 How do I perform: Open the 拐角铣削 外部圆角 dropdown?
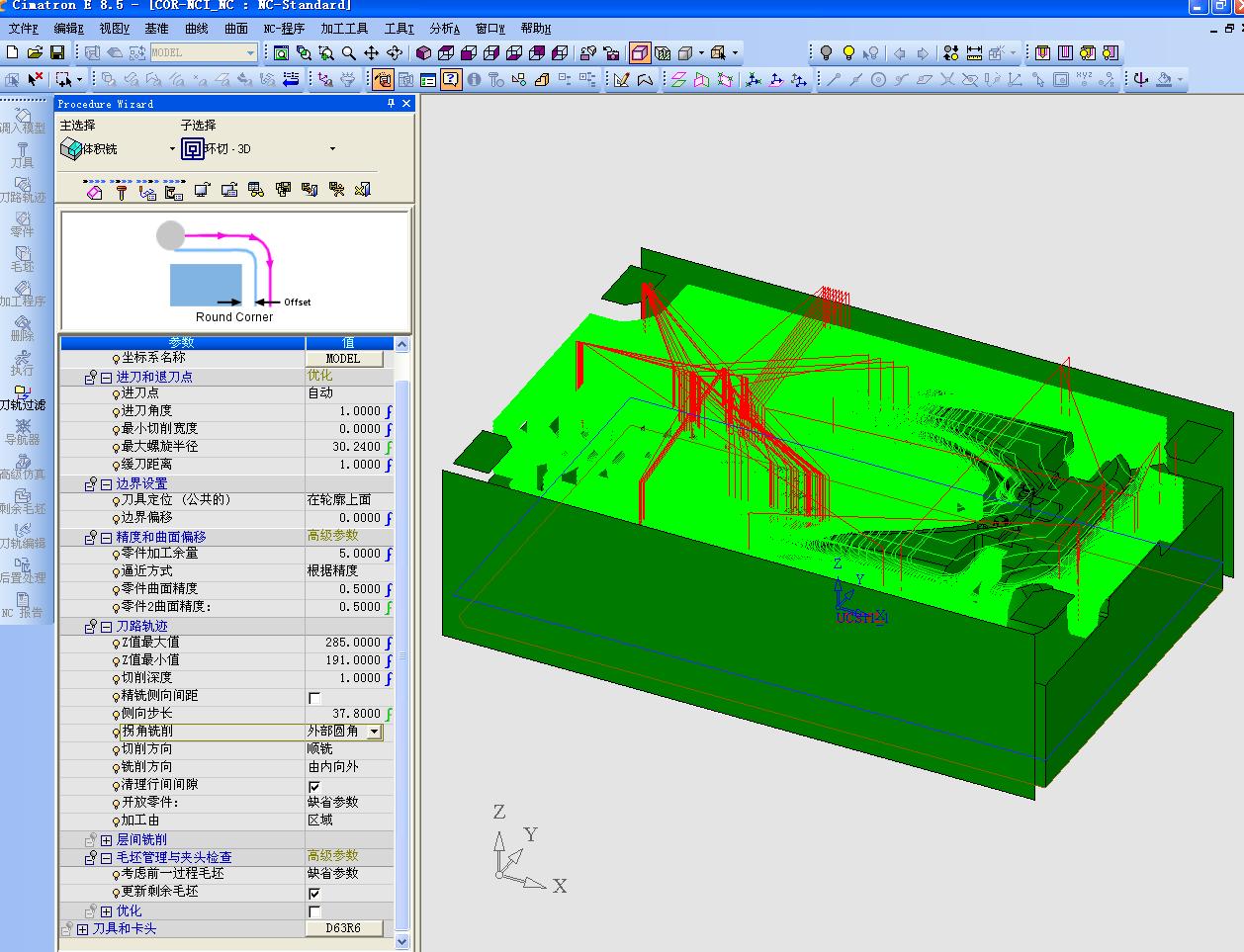click(x=374, y=732)
